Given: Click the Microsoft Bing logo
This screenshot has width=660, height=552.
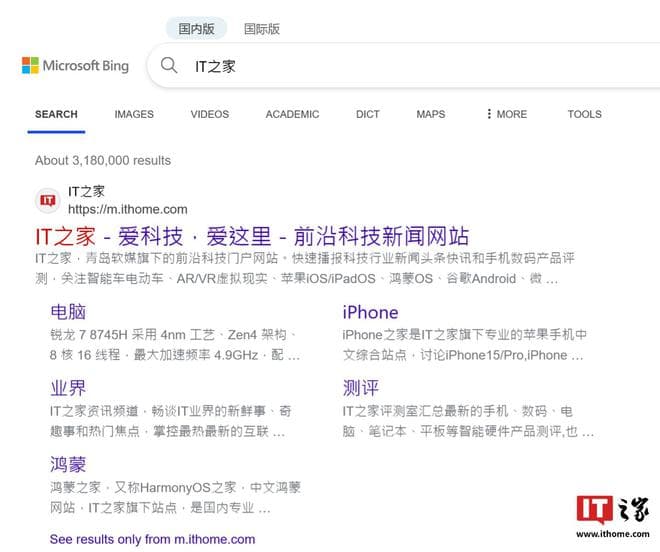Looking at the screenshot, I should tap(76, 66).
